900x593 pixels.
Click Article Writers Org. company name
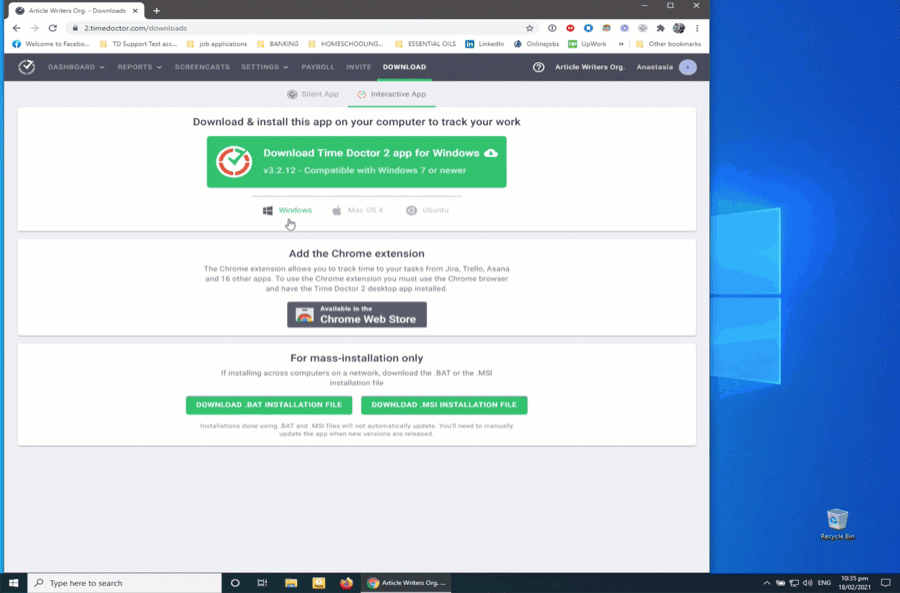point(589,67)
